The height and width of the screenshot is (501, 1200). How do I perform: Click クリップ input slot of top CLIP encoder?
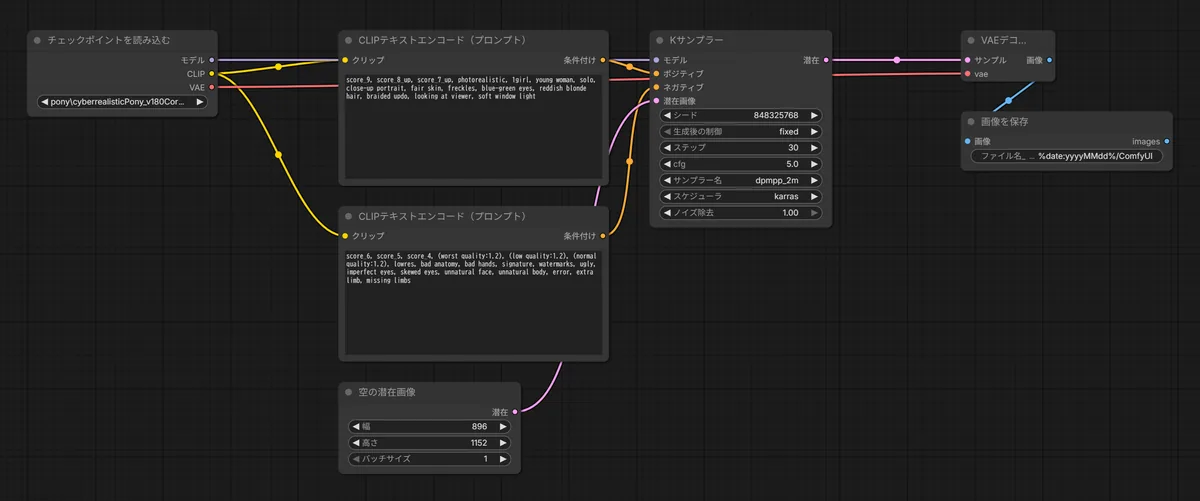(345, 60)
